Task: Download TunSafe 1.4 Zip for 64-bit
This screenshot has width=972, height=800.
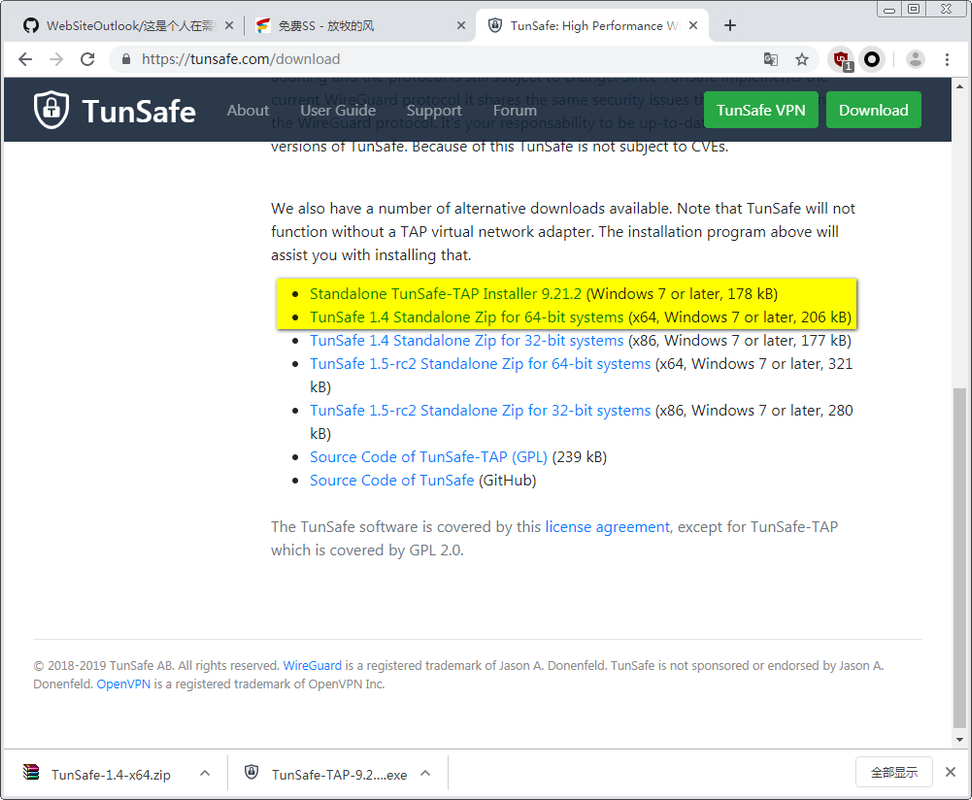Action: pyautogui.click(x=467, y=317)
